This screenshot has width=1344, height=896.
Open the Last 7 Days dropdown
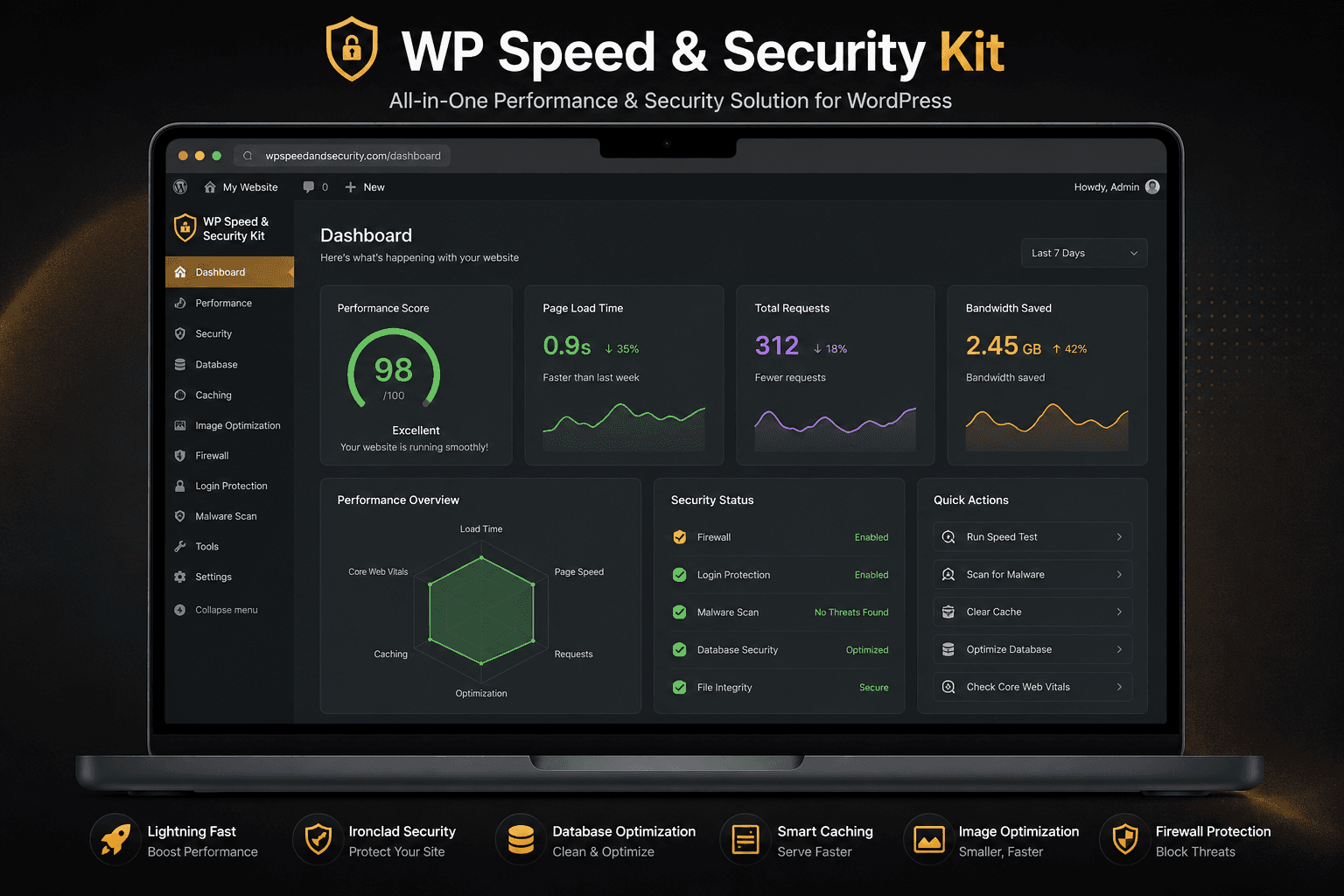click(1084, 253)
